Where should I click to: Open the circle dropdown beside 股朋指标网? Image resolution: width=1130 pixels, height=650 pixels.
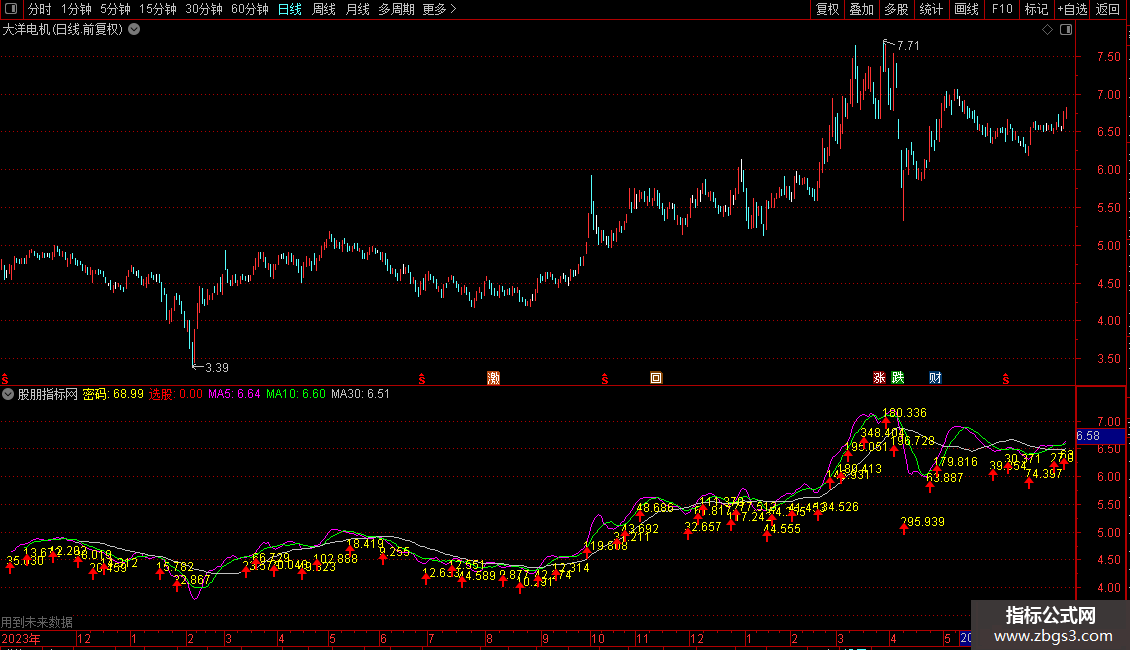[x=8, y=394]
